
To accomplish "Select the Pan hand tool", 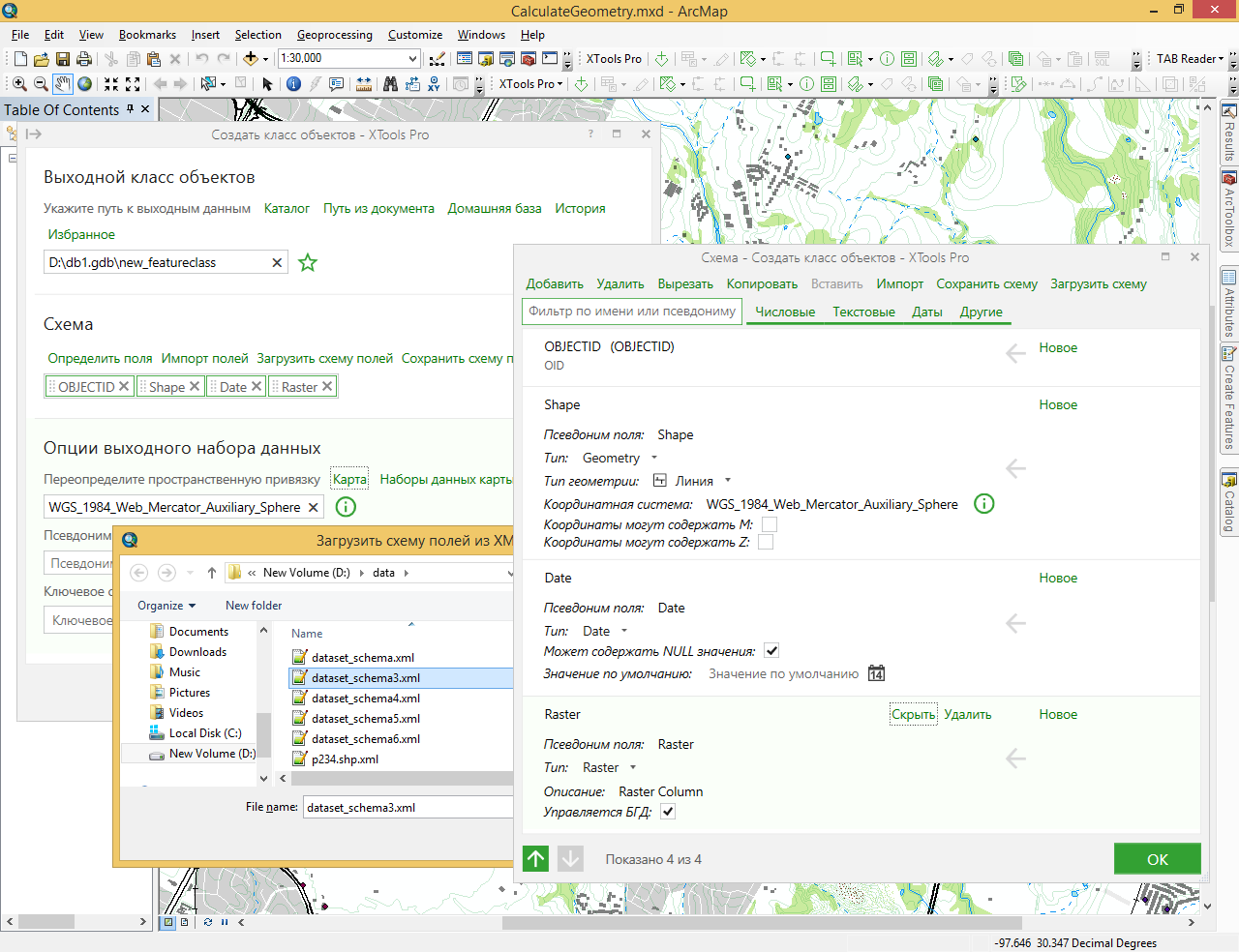I will coord(63,84).
